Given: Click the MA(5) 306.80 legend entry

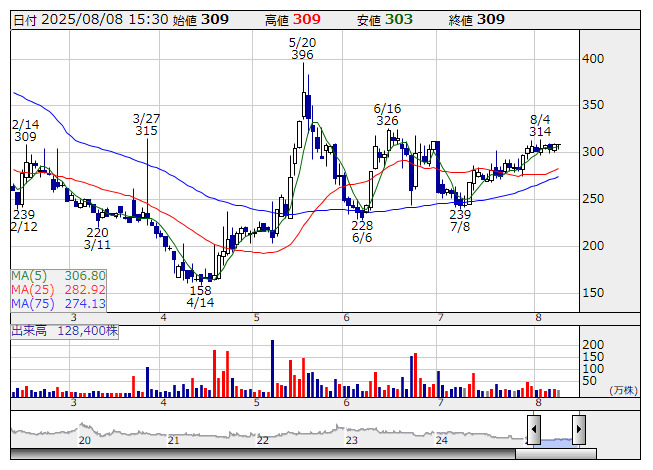Looking at the screenshot, I should tap(58, 276).
